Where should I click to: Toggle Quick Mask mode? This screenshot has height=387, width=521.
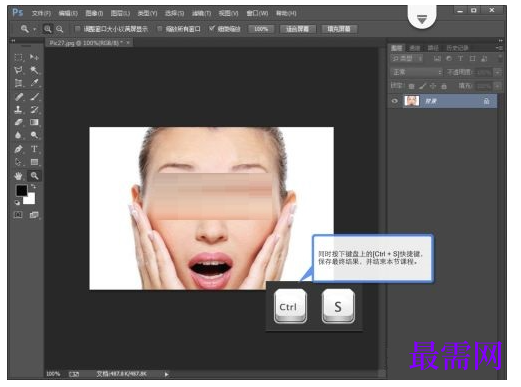coord(18,215)
